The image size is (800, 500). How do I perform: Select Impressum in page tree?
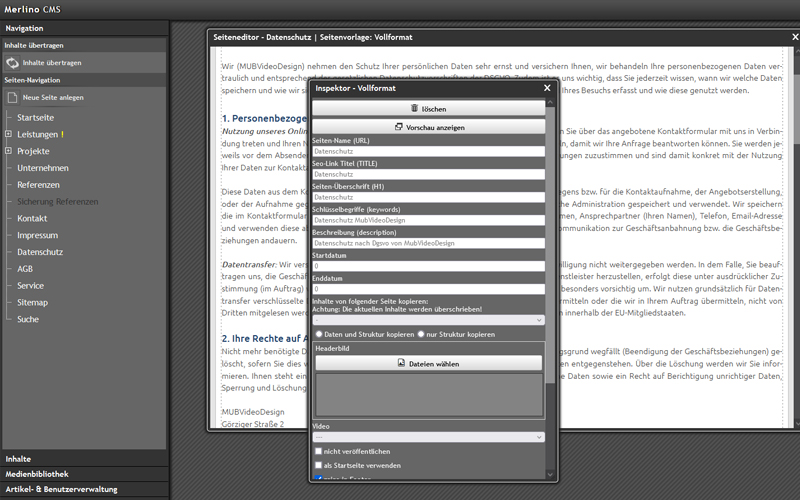tap(37, 235)
